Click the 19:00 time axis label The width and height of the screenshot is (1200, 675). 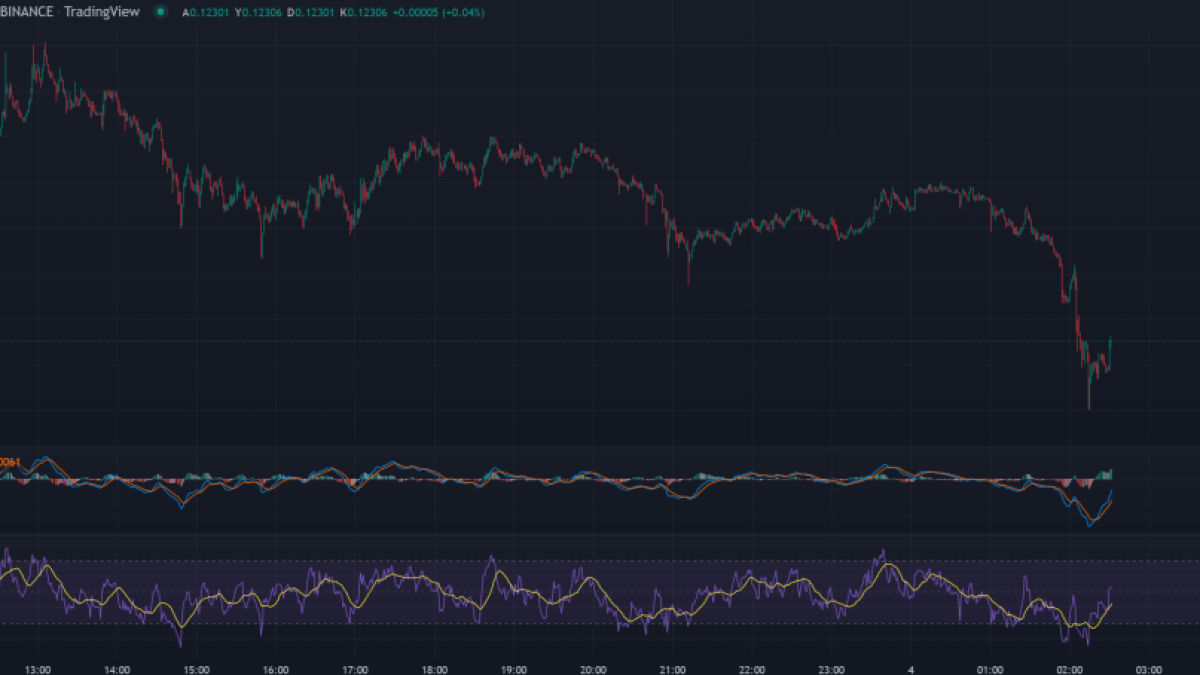[x=514, y=670]
